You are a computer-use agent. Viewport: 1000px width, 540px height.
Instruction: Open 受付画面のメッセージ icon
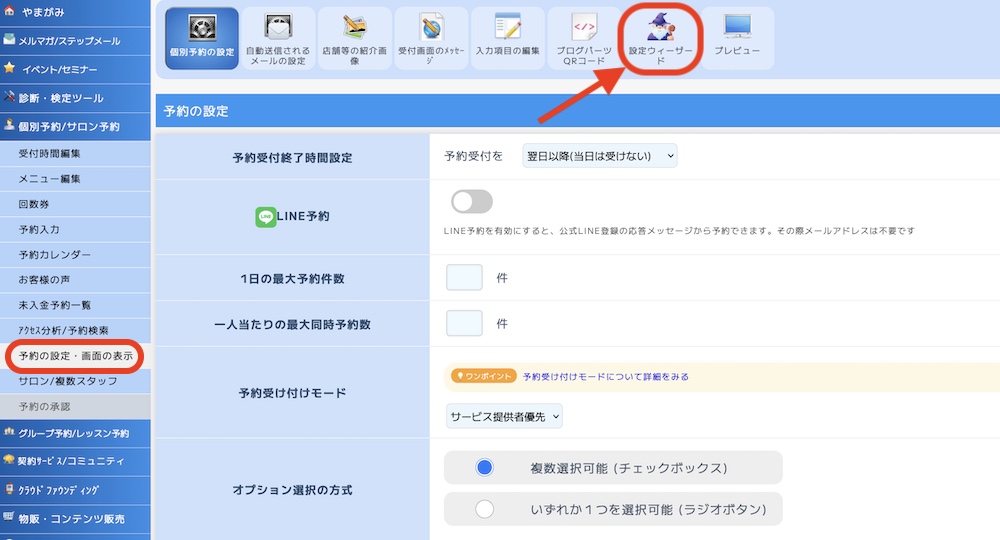[x=430, y=38]
